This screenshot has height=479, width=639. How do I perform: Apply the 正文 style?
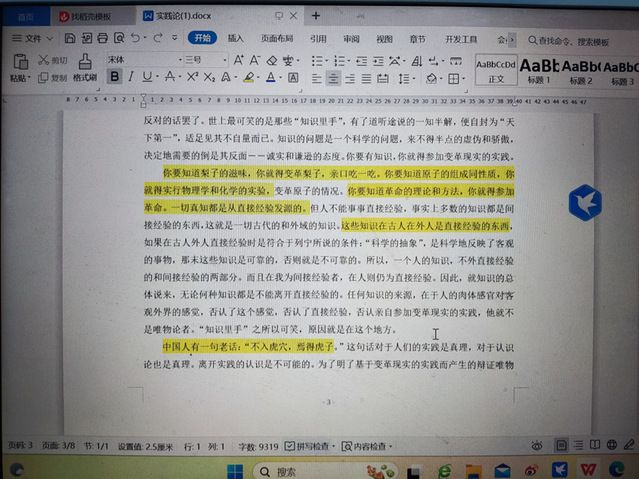pos(496,70)
